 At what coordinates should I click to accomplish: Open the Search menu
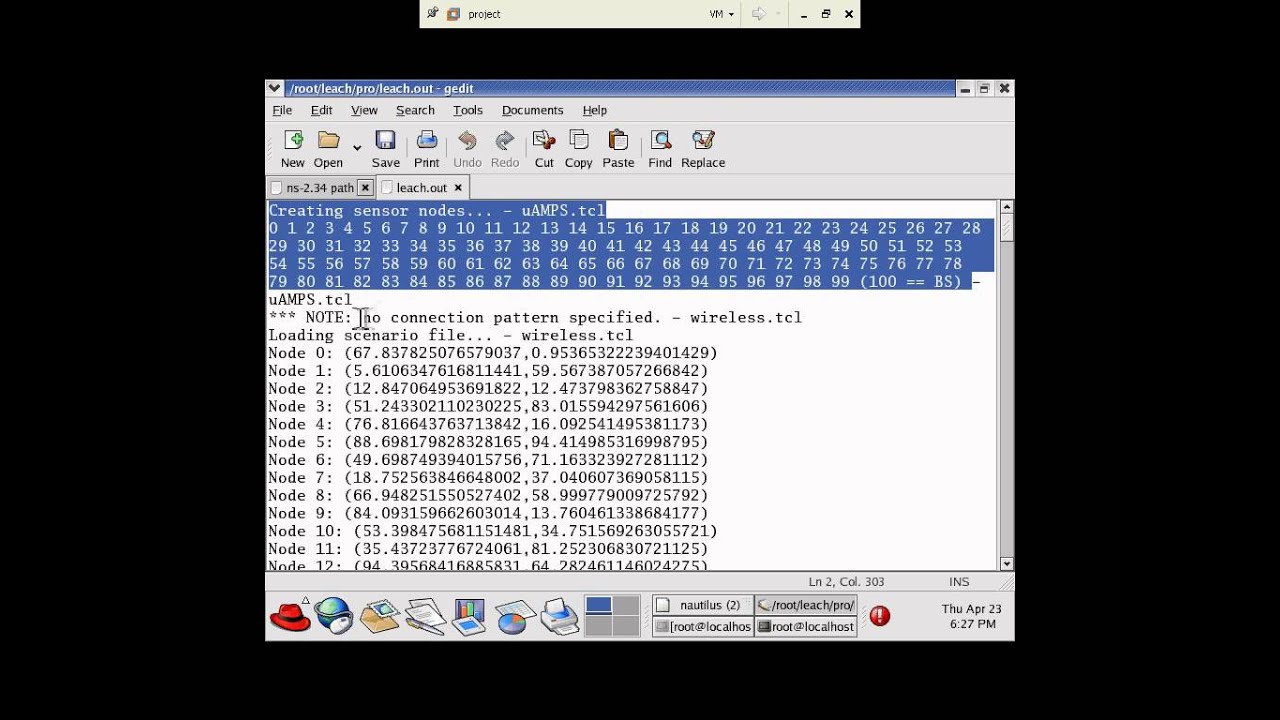click(x=415, y=110)
